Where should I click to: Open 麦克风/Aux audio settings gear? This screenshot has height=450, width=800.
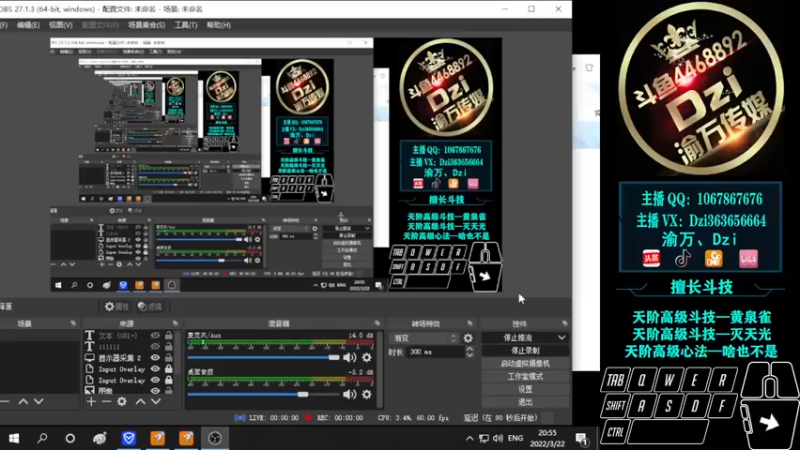coord(367,358)
